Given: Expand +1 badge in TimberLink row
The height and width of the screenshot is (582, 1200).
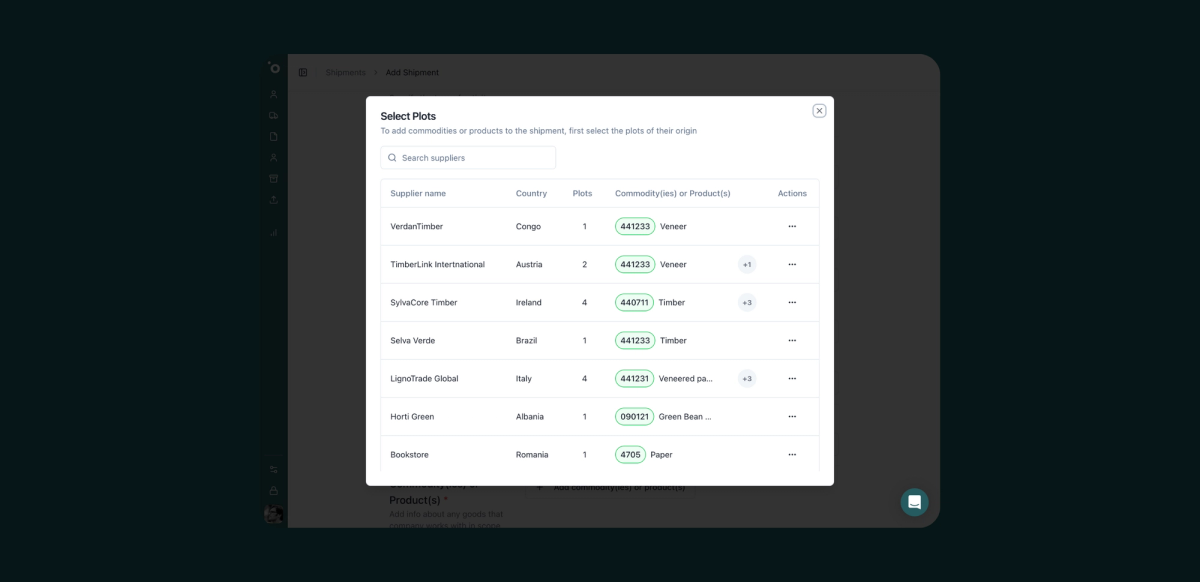Looking at the screenshot, I should click(747, 264).
